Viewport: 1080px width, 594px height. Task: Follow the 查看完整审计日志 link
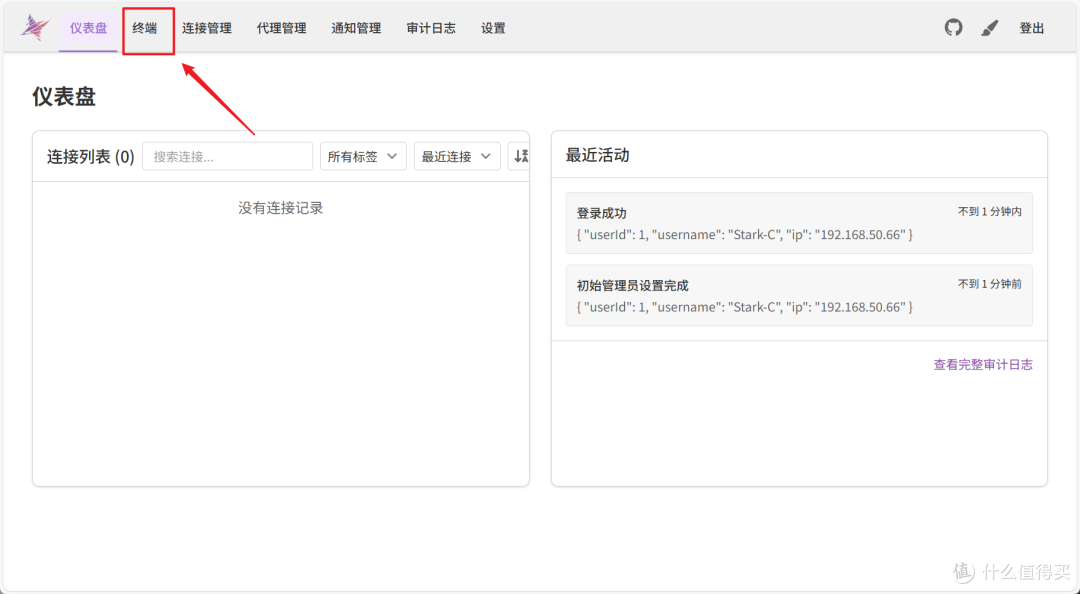point(983,365)
